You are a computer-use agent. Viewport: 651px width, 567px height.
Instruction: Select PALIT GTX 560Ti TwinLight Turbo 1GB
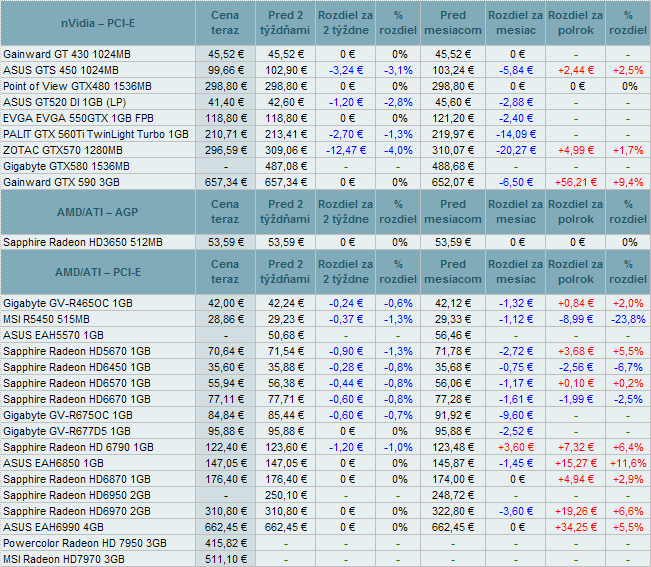(x=96, y=134)
